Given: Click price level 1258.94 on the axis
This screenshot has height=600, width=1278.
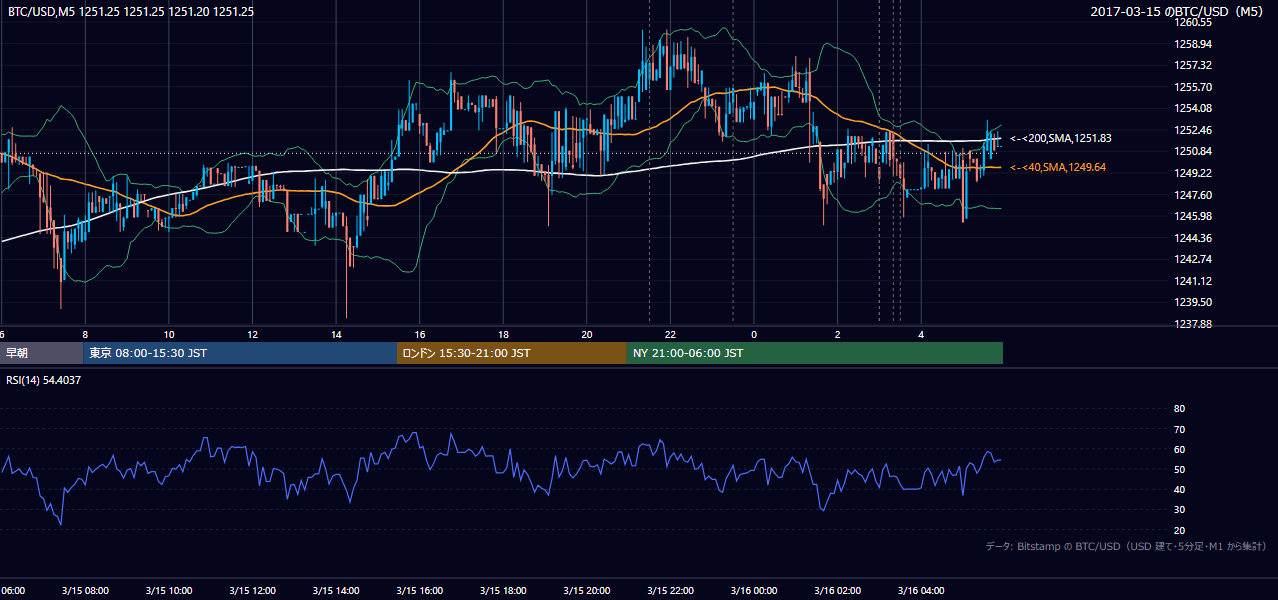Looking at the screenshot, I should pyautogui.click(x=1194, y=44).
